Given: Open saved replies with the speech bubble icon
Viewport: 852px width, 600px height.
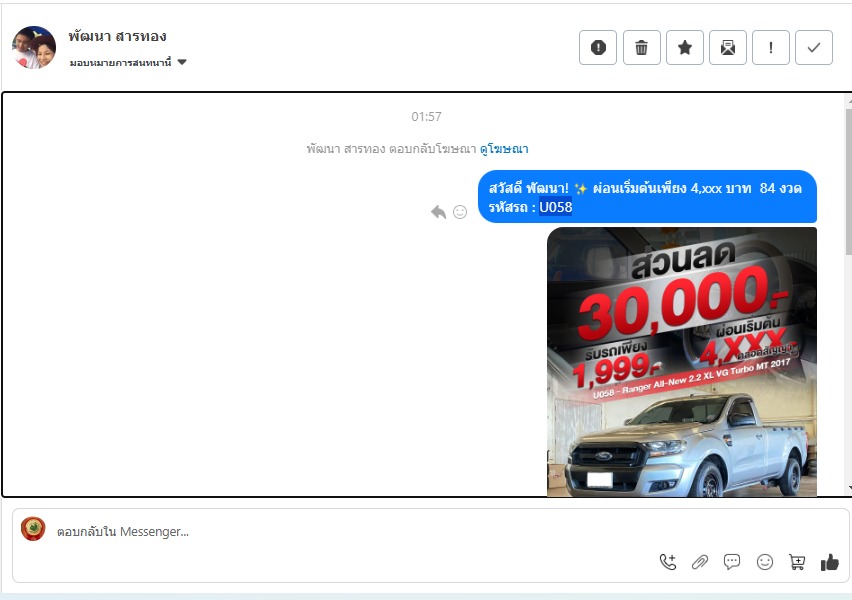Looking at the screenshot, I should click(x=732, y=561).
